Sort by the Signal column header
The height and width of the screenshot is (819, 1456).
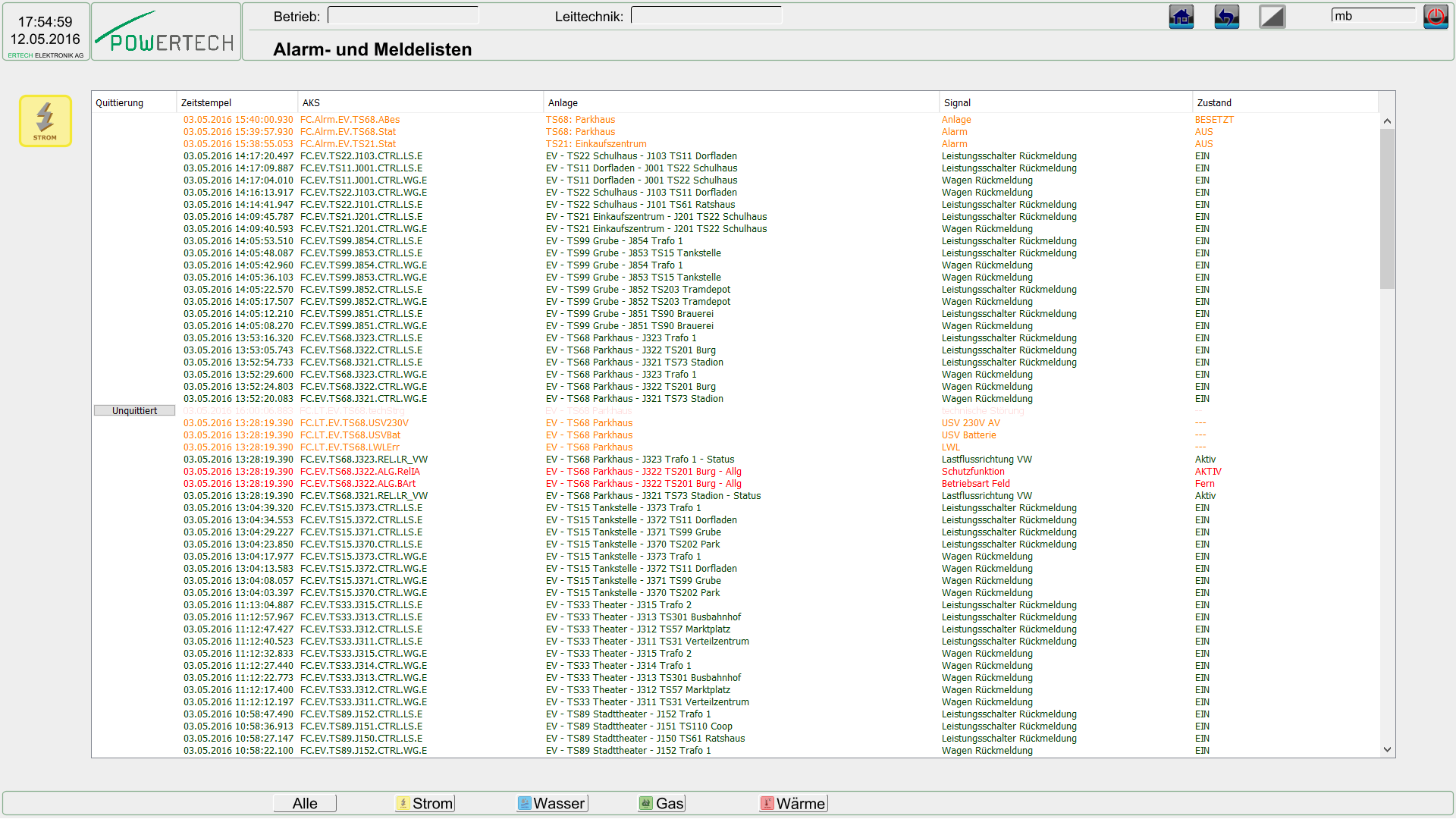click(1066, 103)
